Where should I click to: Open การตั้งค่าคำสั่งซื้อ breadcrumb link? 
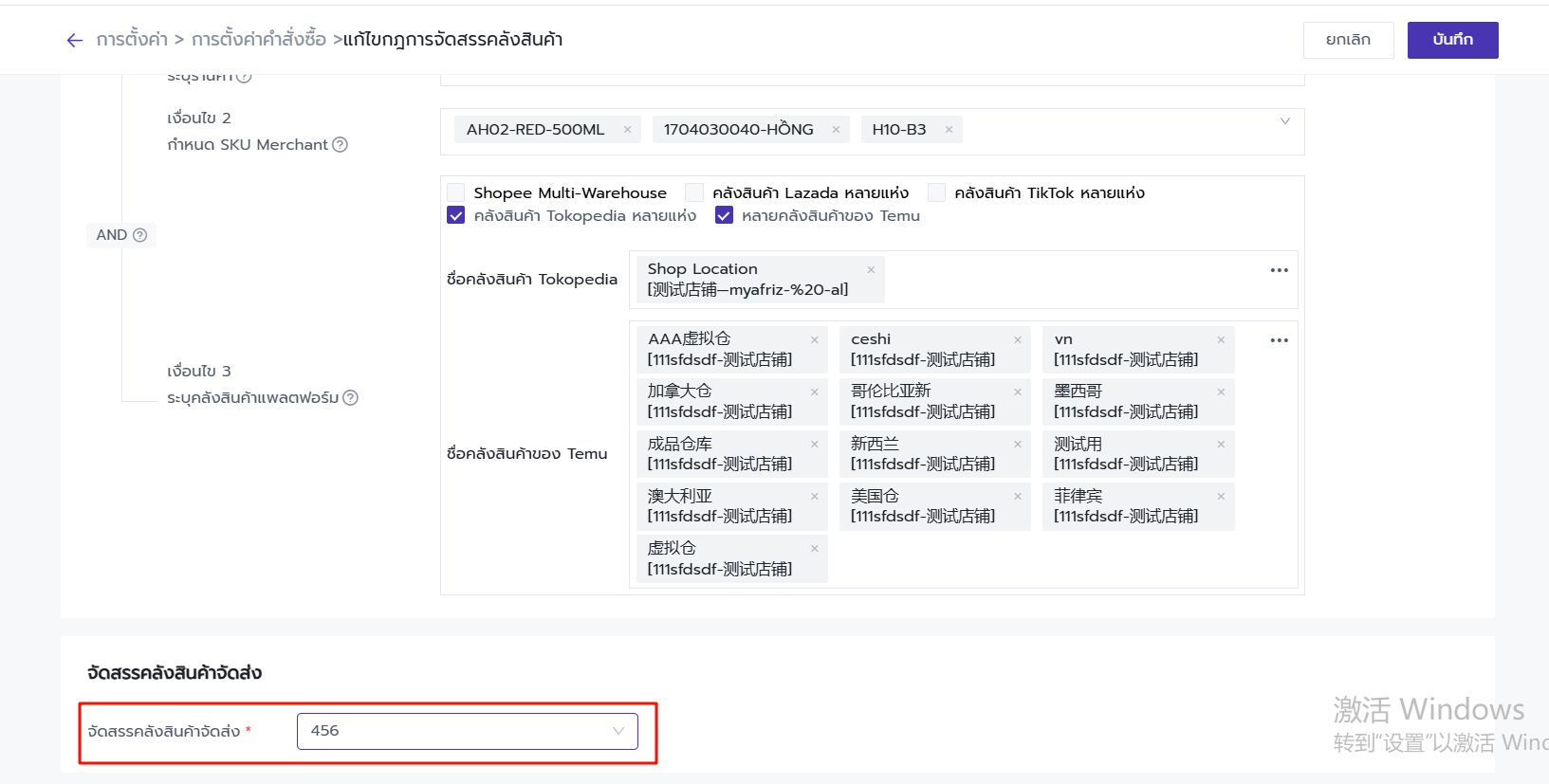click(x=259, y=40)
